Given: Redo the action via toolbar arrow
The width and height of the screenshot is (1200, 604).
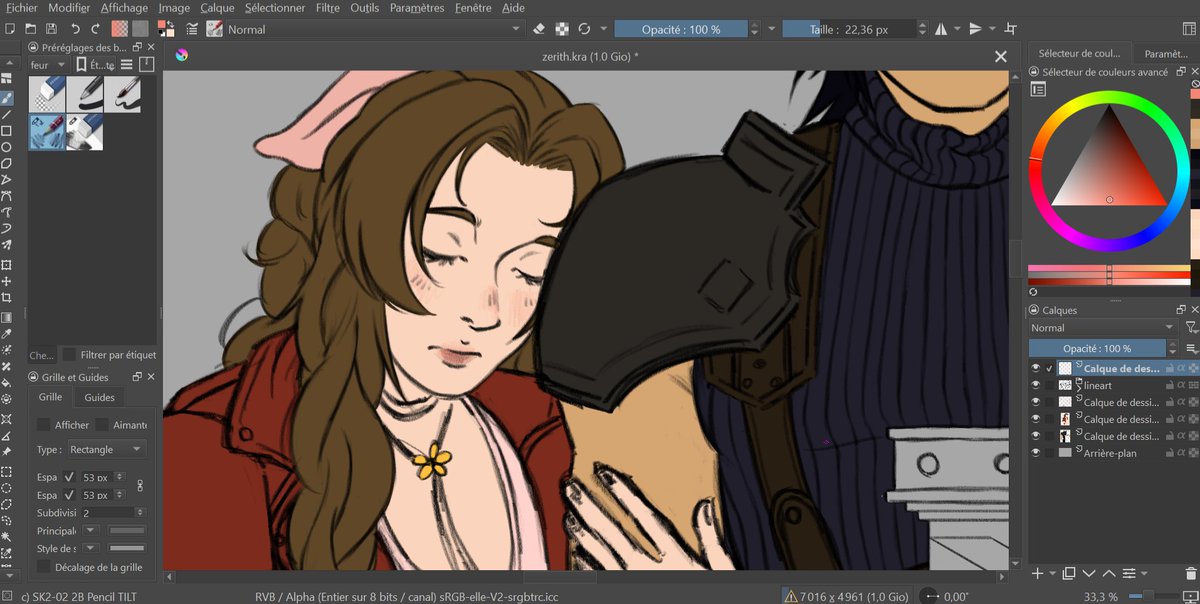Looking at the screenshot, I should point(95,30).
